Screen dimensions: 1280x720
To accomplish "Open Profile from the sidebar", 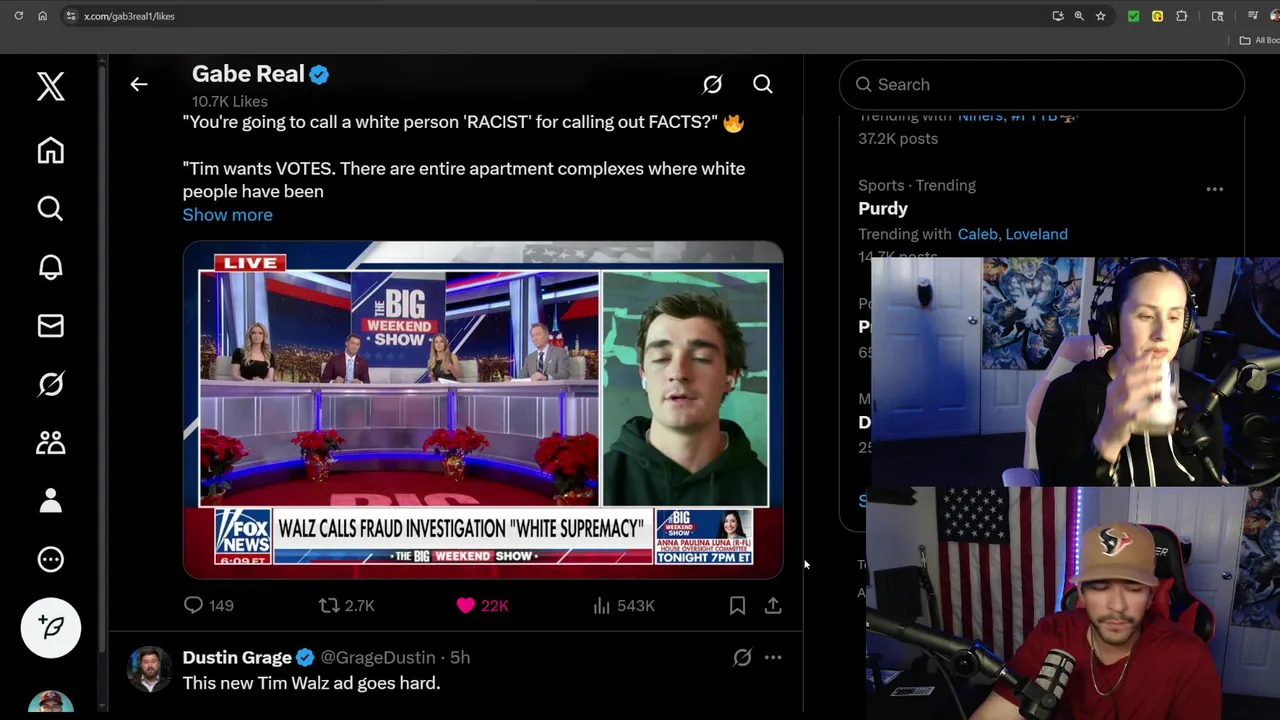I will tap(51, 501).
